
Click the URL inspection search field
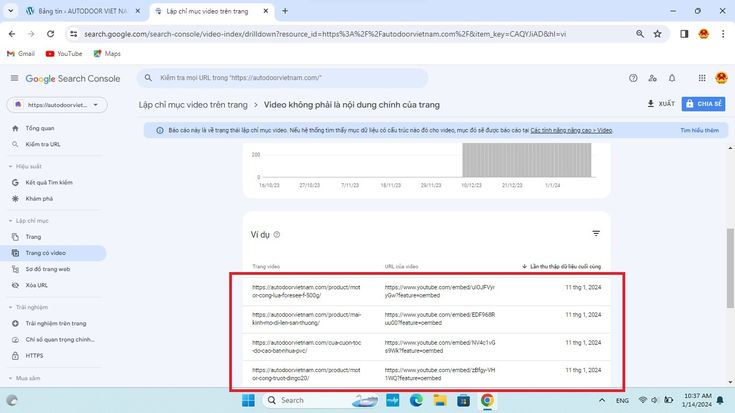[282, 78]
